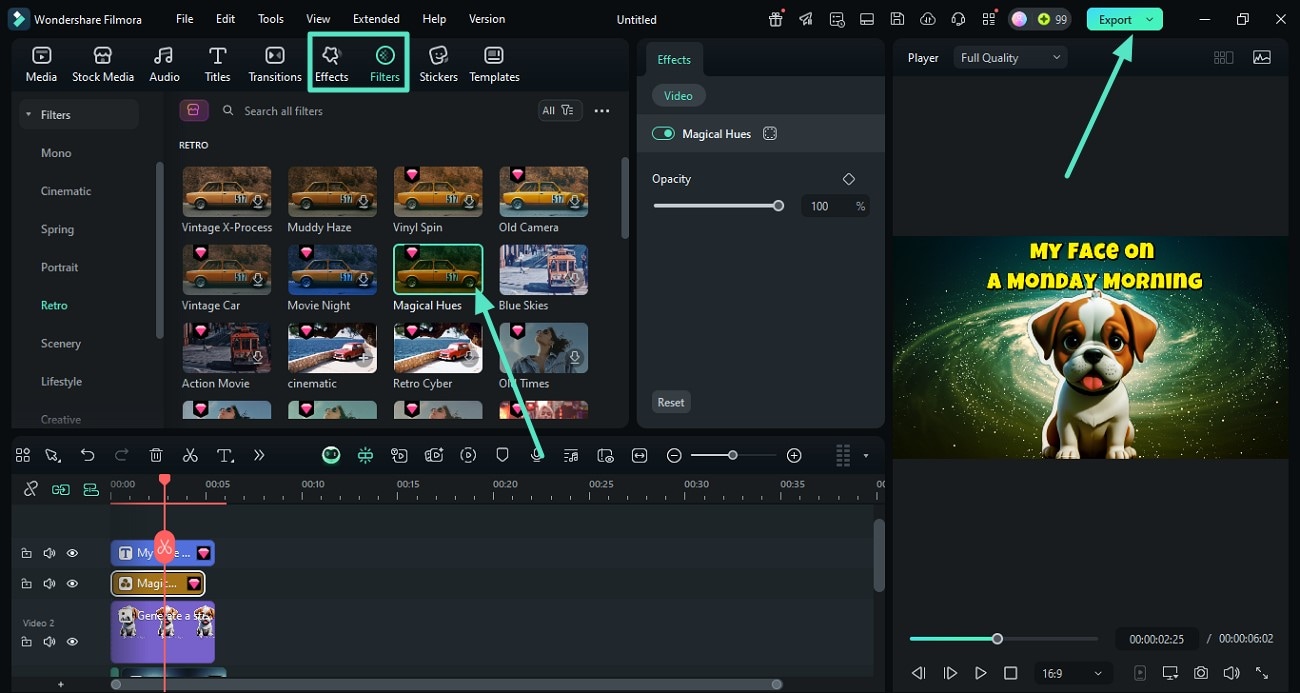Lock the title track

coord(26,553)
